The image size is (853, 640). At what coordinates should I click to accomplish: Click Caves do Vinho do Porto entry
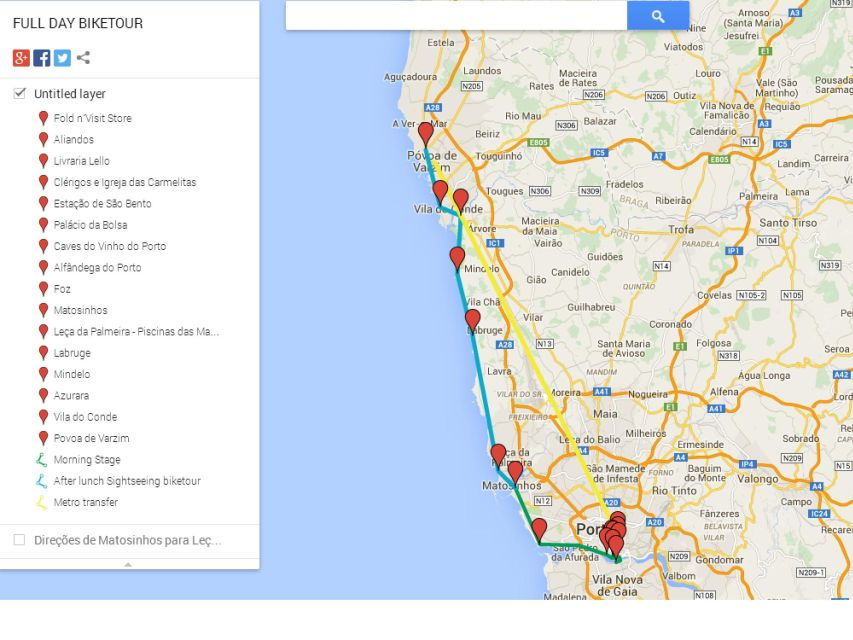(109, 246)
